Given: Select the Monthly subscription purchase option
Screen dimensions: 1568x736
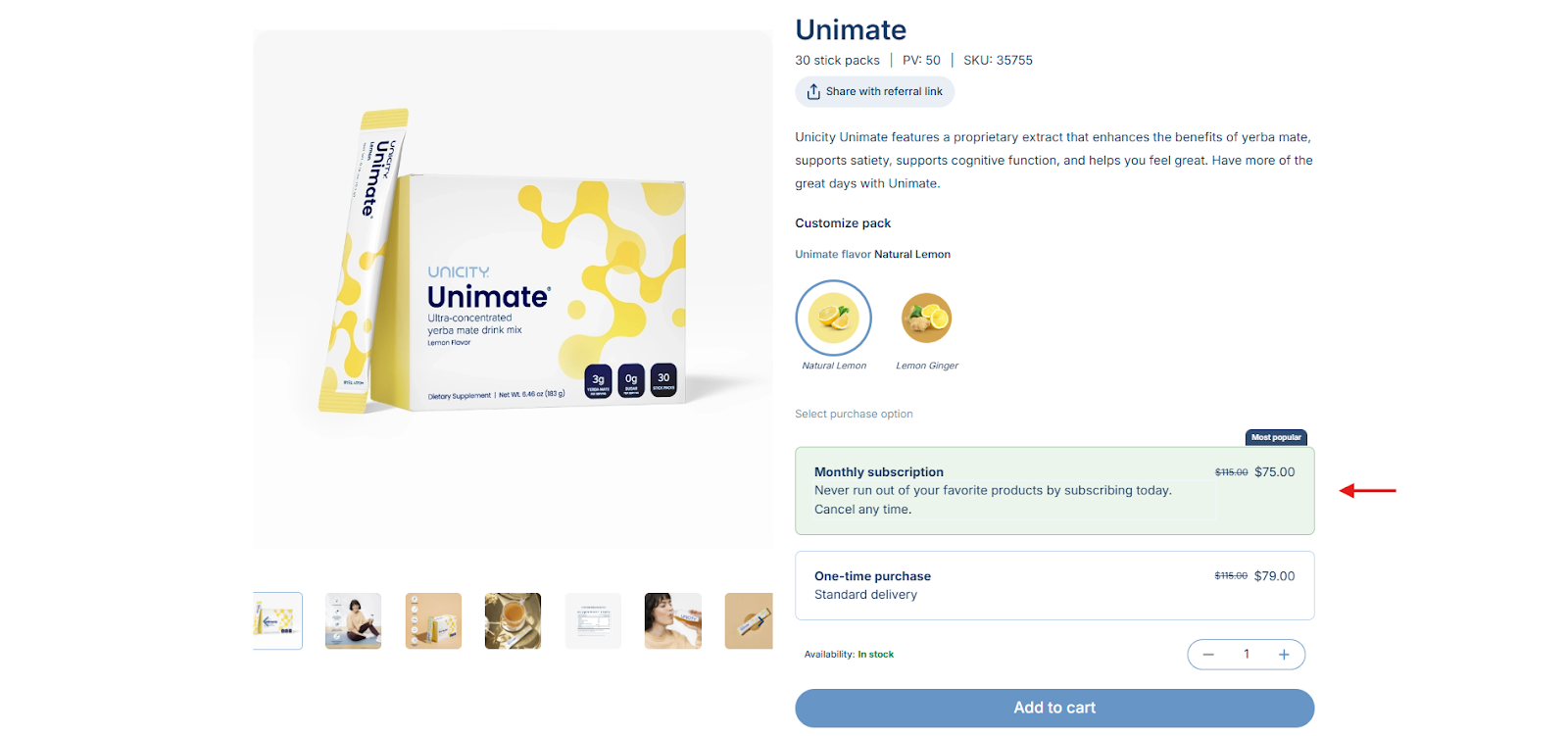Looking at the screenshot, I should pos(1054,491).
